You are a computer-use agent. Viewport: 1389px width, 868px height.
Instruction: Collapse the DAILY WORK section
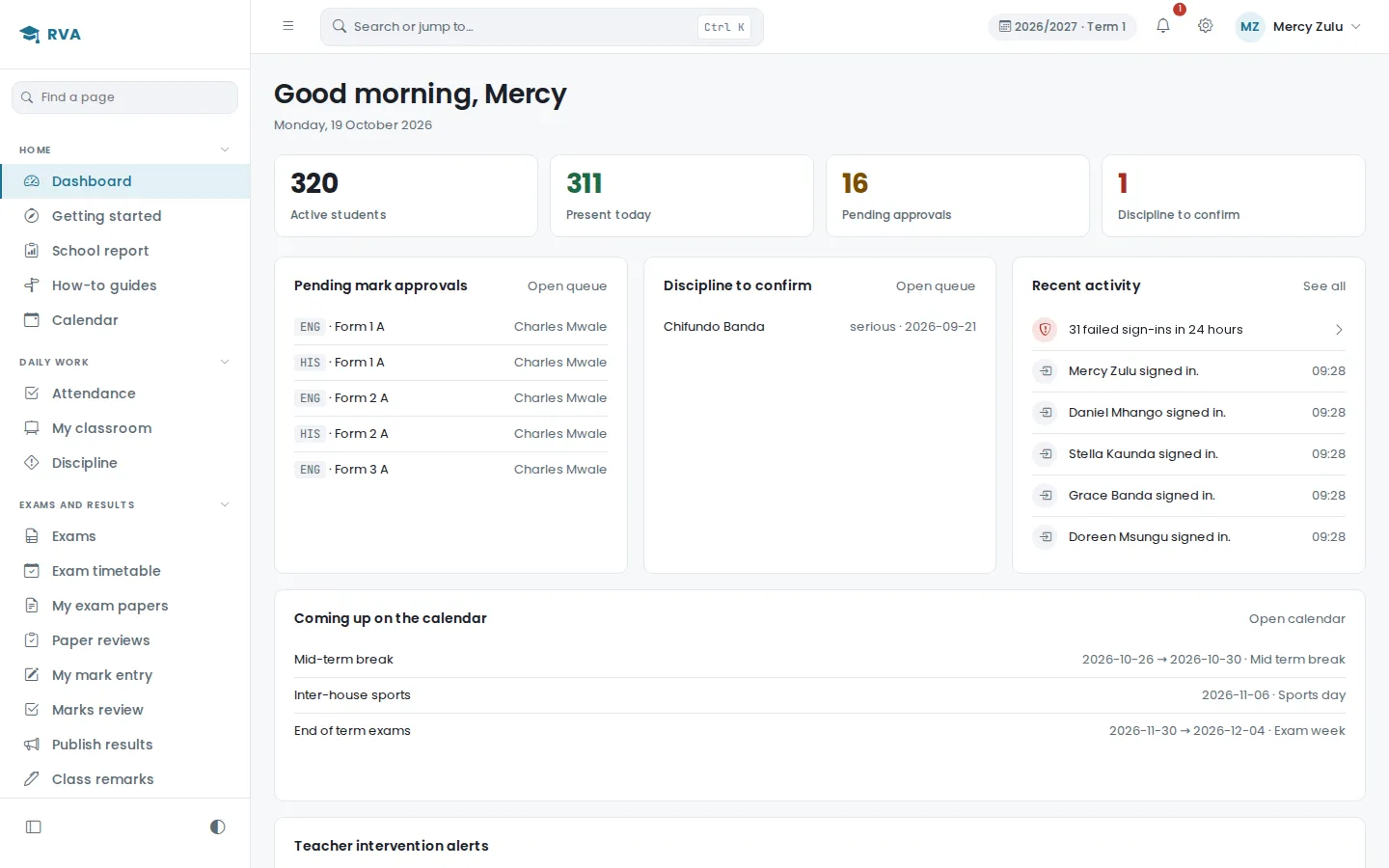point(225,362)
